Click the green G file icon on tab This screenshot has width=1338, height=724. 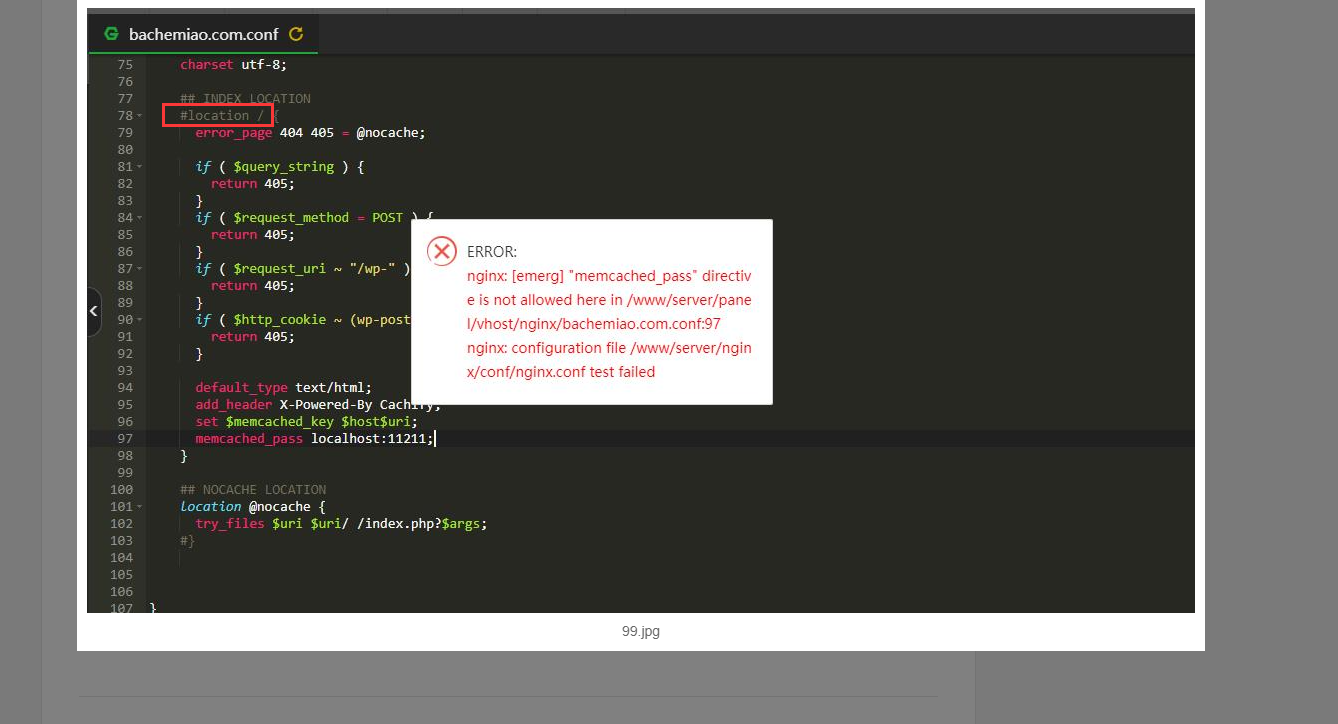[x=111, y=34]
